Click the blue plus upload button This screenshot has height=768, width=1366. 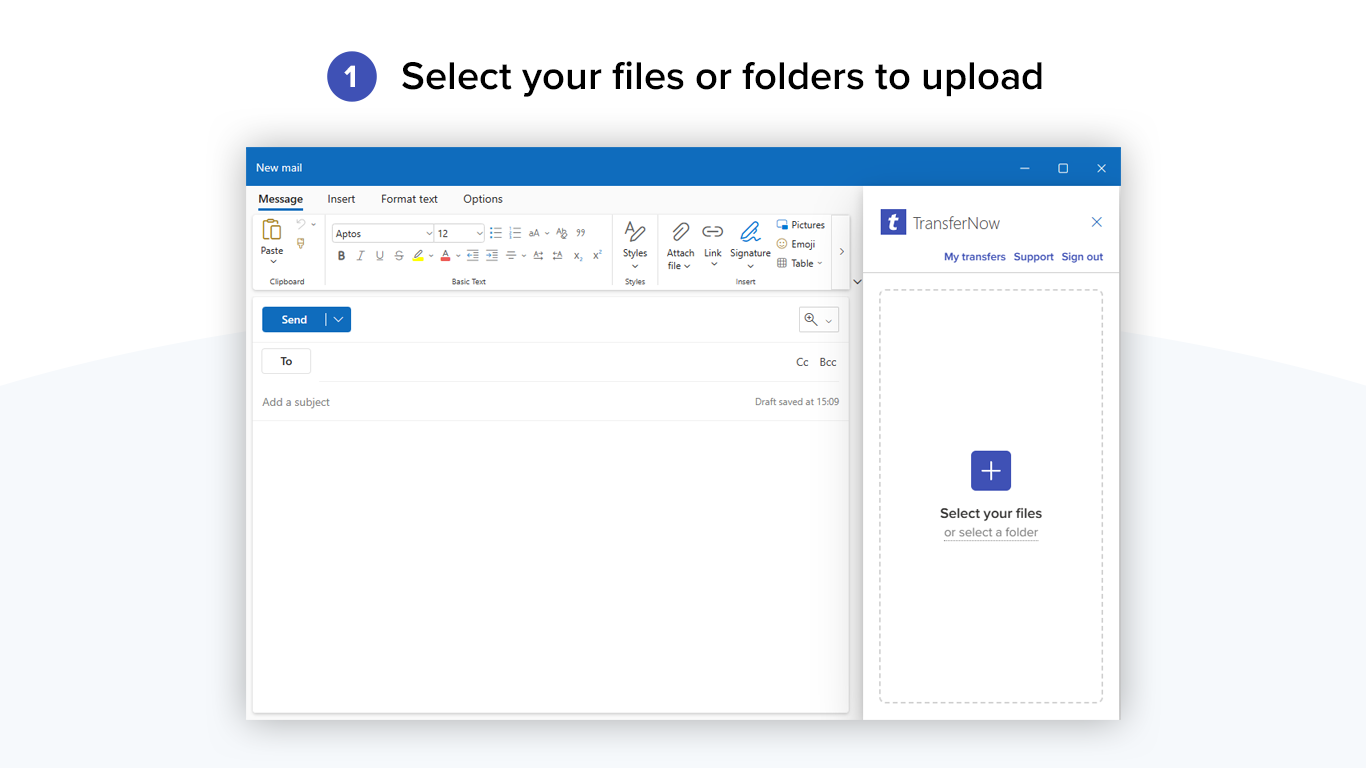(991, 471)
